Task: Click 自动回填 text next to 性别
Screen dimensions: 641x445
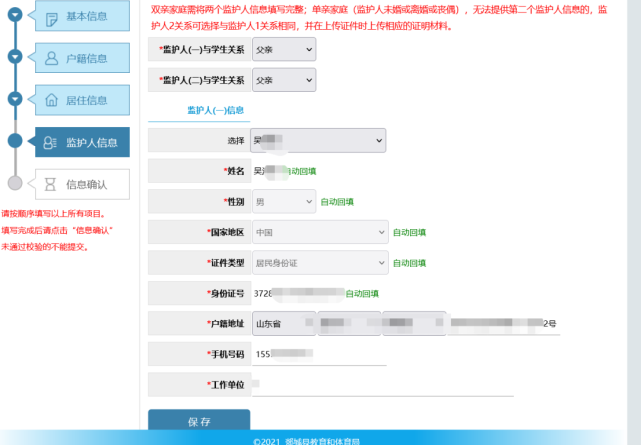Action: tap(337, 202)
